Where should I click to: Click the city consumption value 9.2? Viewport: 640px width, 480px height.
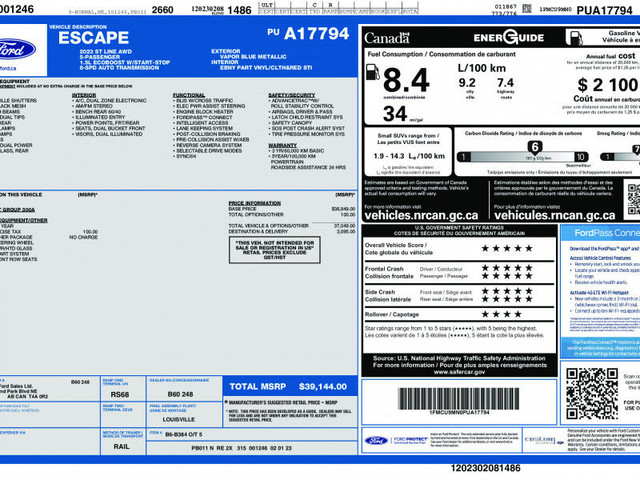click(x=467, y=83)
